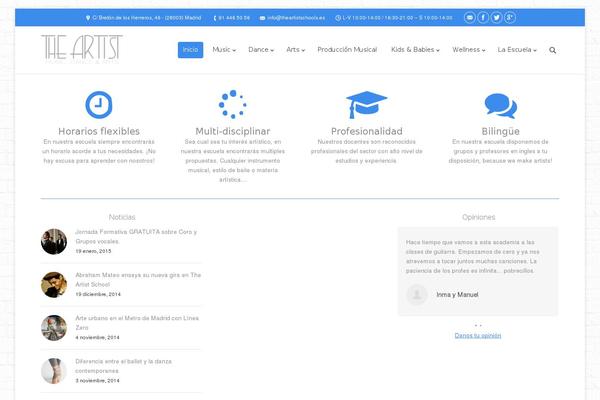This screenshot has width=600, height=400.
Task: Open the Jornada Formativa GRATUITA news article
Action: (136, 237)
